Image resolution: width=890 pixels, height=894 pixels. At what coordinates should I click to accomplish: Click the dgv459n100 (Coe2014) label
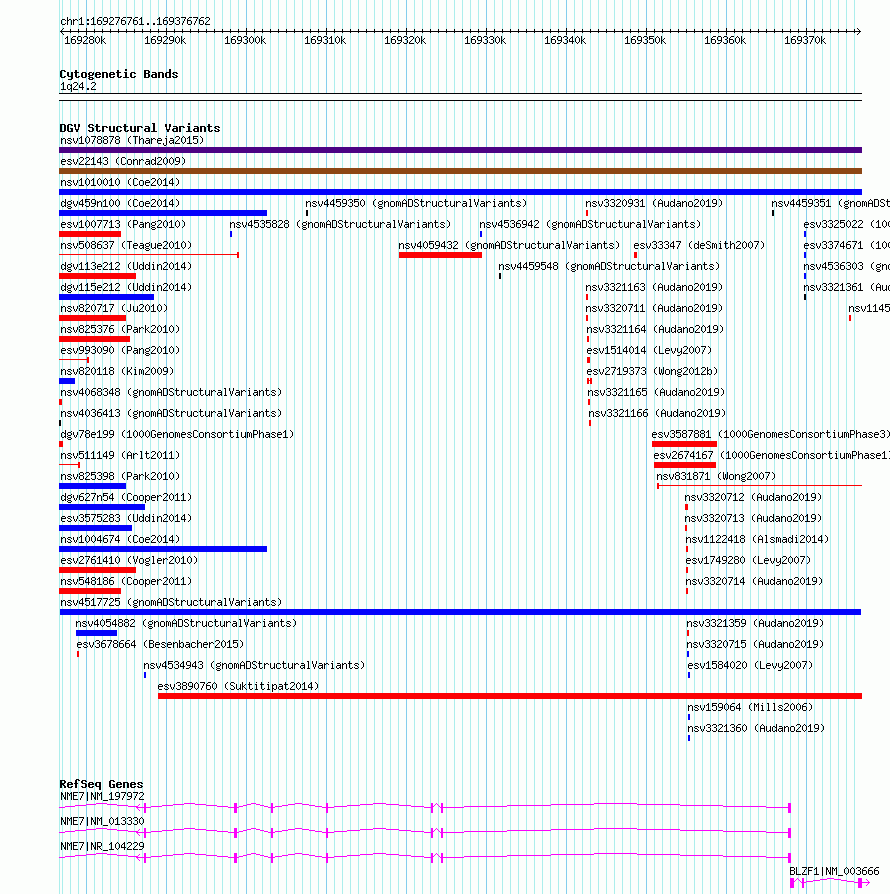coord(120,204)
